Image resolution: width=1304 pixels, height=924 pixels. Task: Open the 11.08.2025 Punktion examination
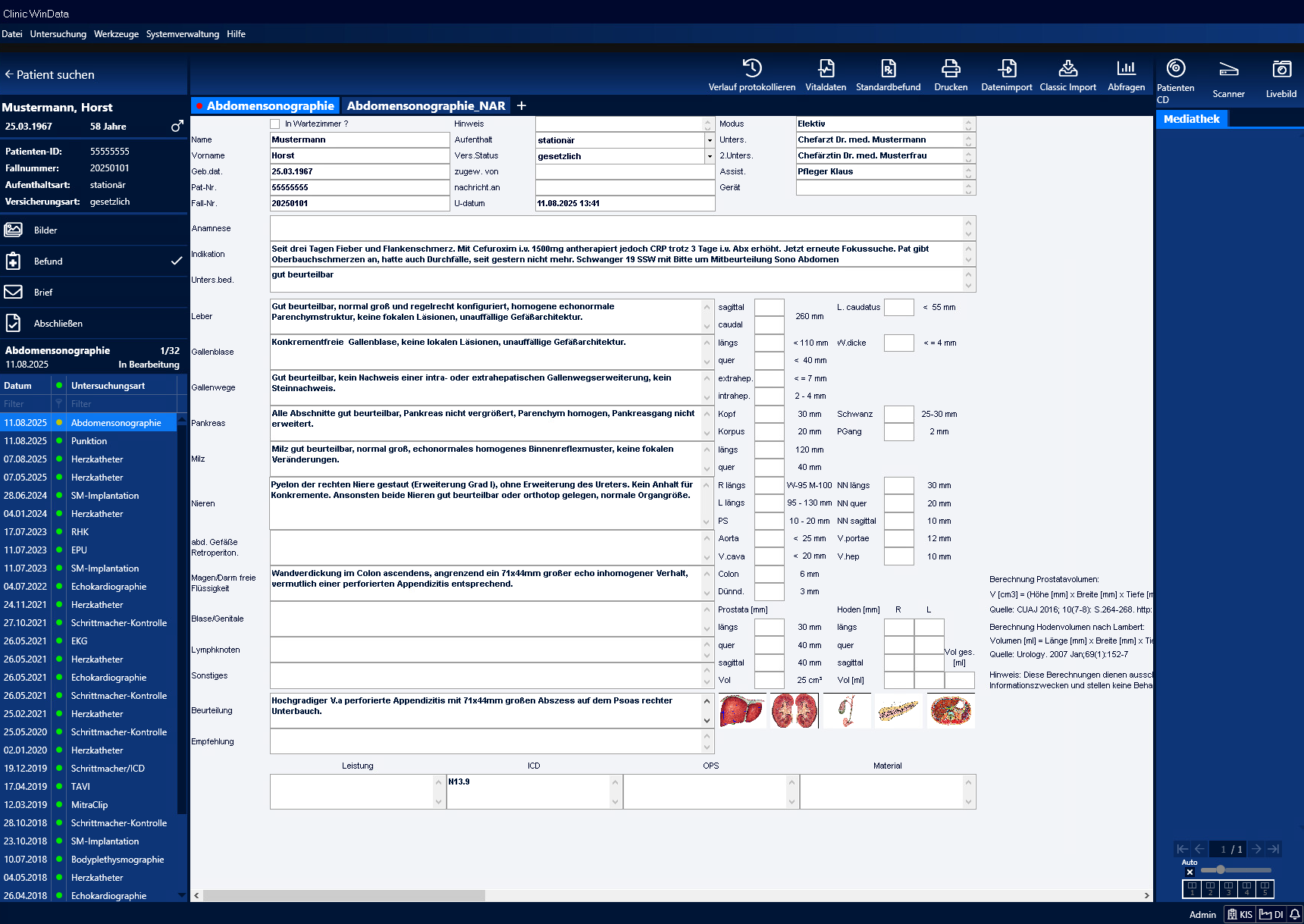(89, 441)
